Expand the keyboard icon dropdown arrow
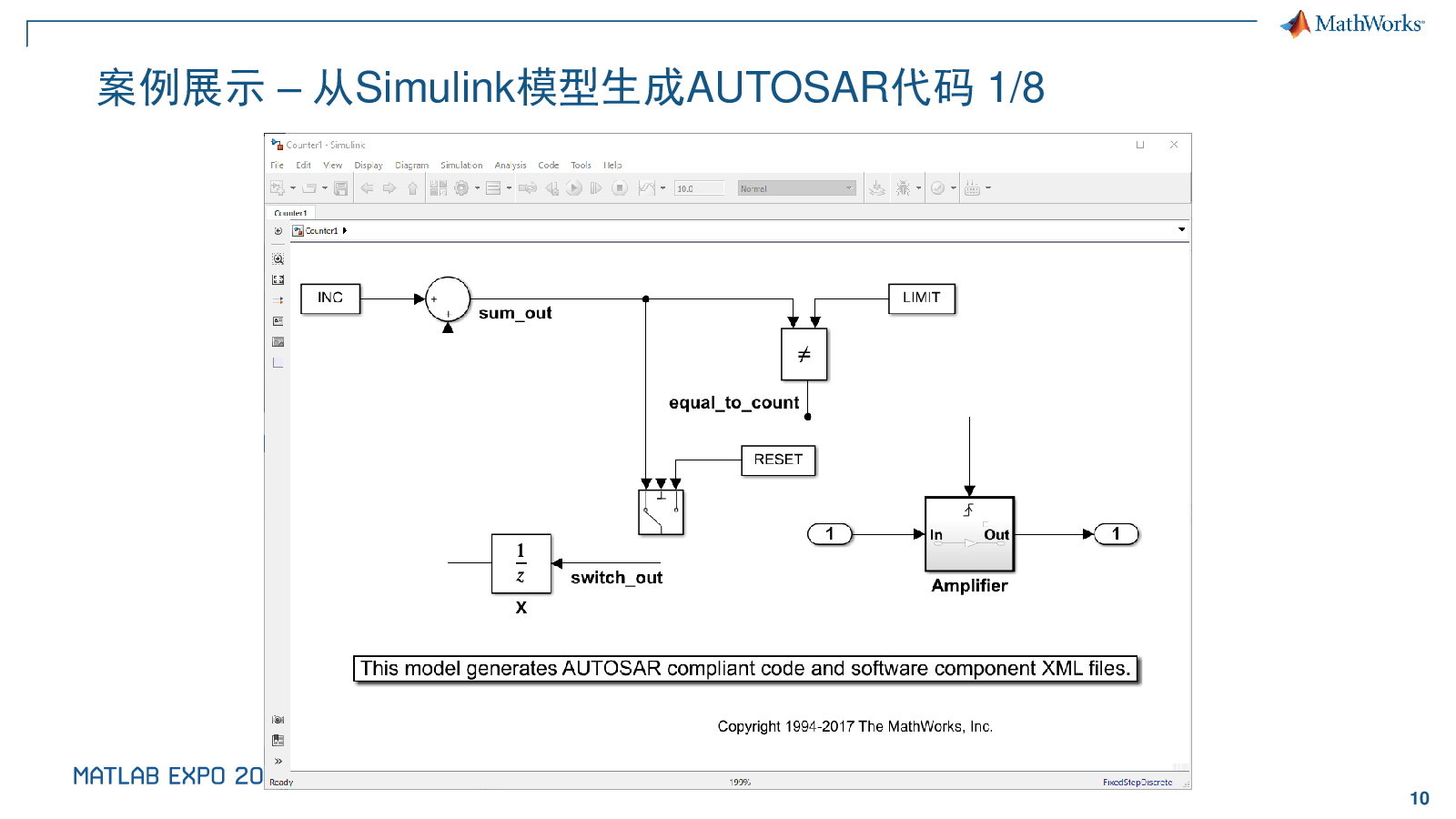 click(x=988, y=188)
